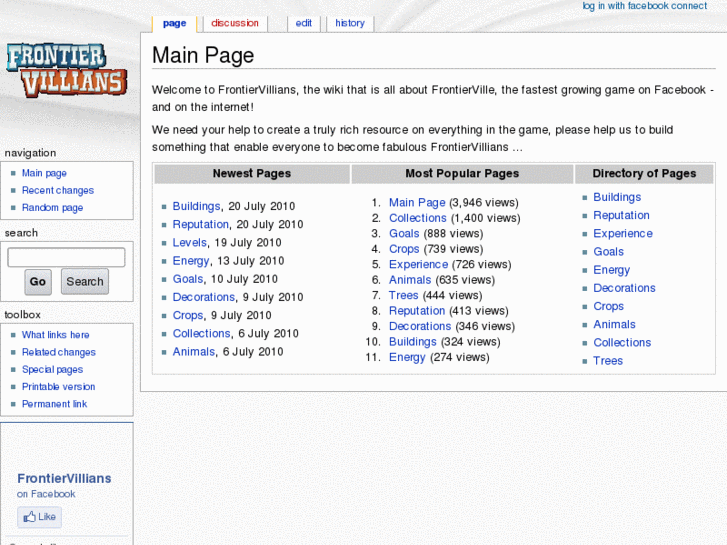
Task: Click the Main Page heading
Action: click(203, 55)
